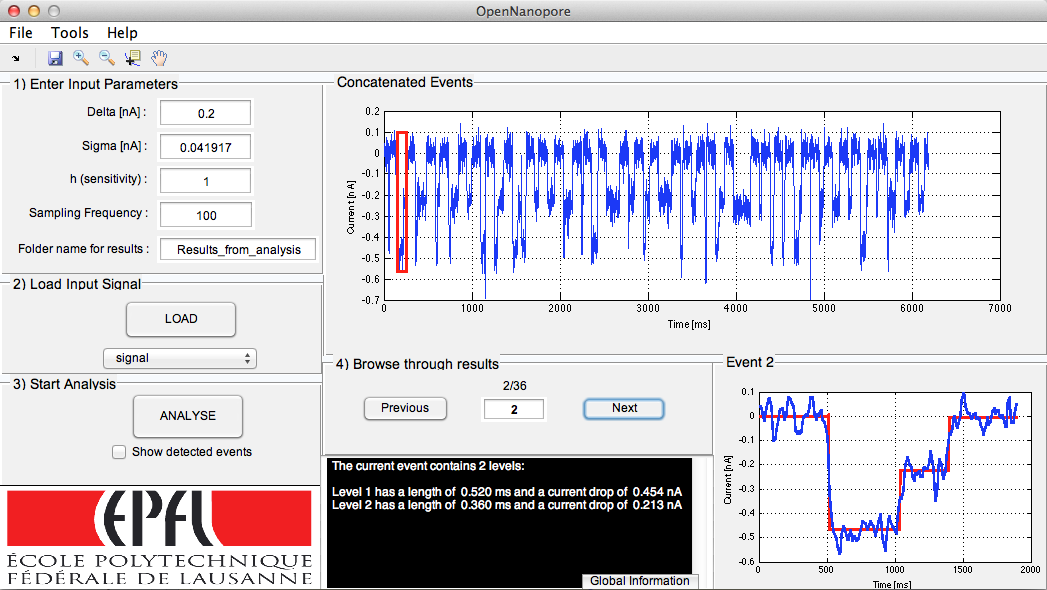This screenshot has height=590, width=1047.
Task: Click the toolbar arrow icon
Action: tap(16, 59)
